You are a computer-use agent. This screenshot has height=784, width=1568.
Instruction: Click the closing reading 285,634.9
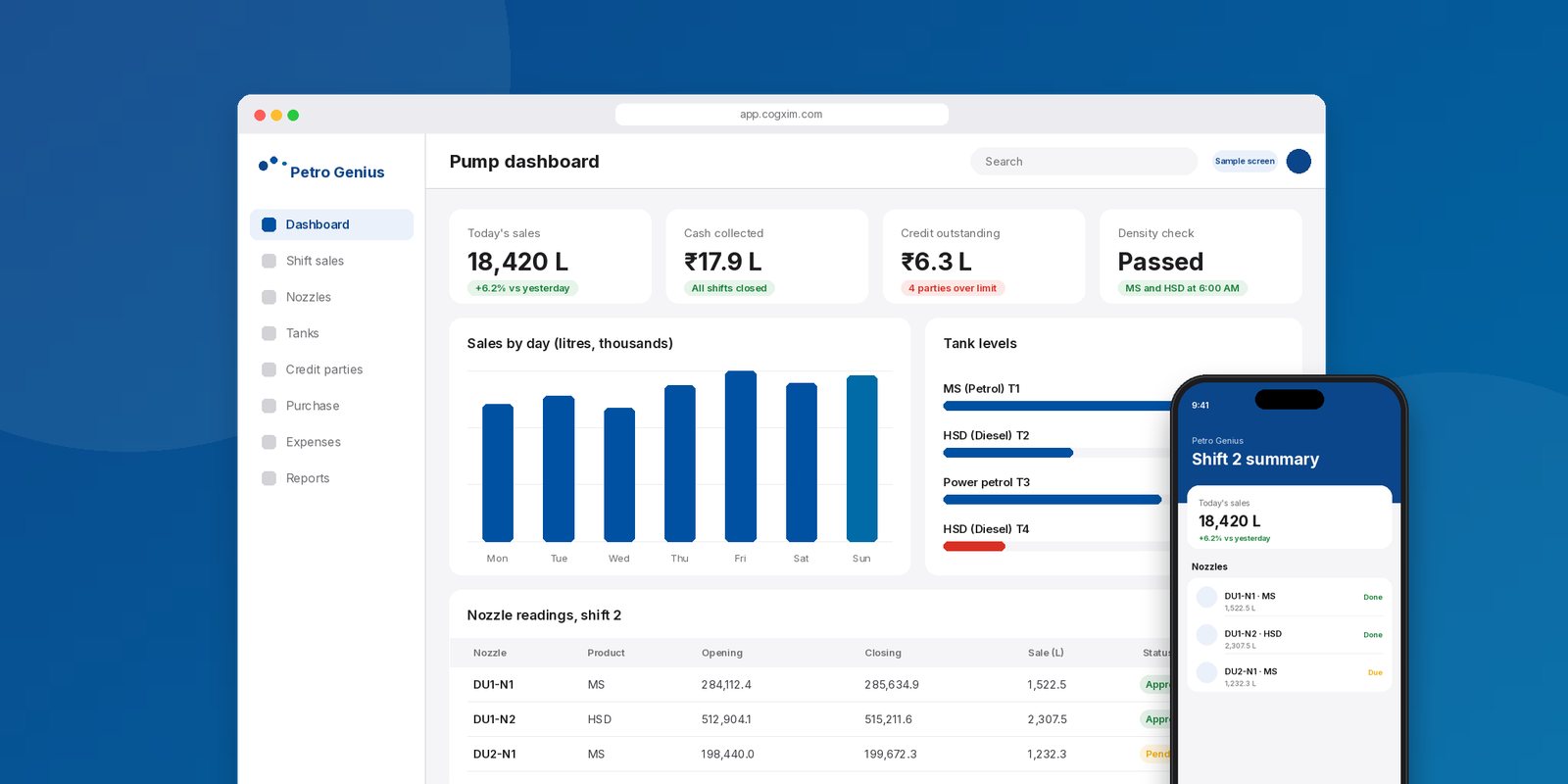[892, 685]
